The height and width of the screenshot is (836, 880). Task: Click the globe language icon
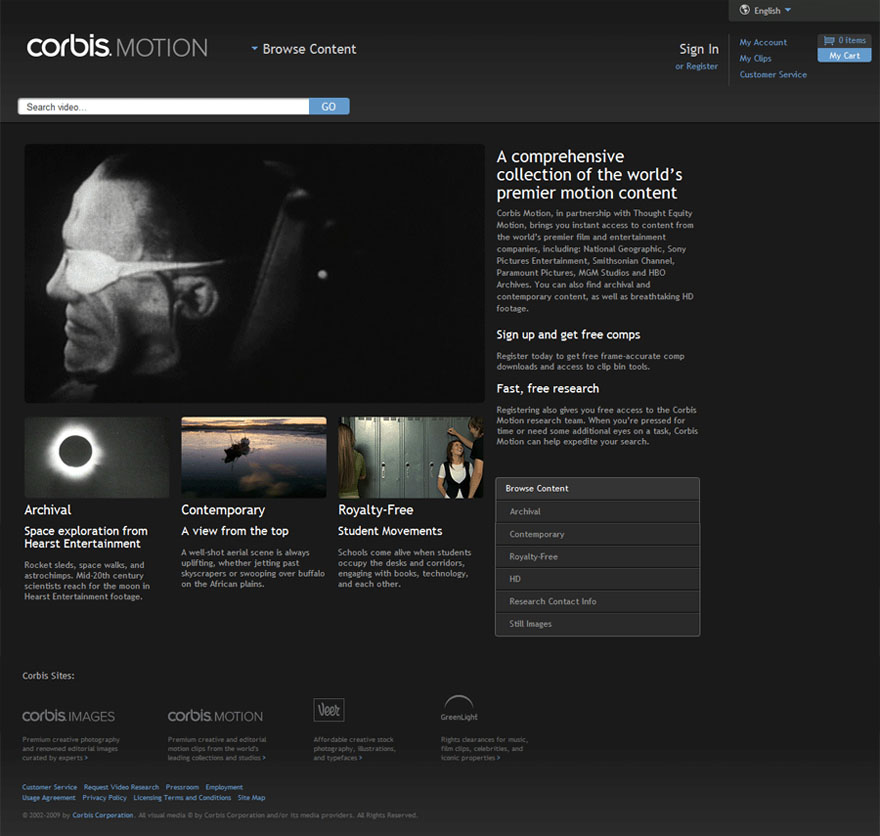click(745, 10)
